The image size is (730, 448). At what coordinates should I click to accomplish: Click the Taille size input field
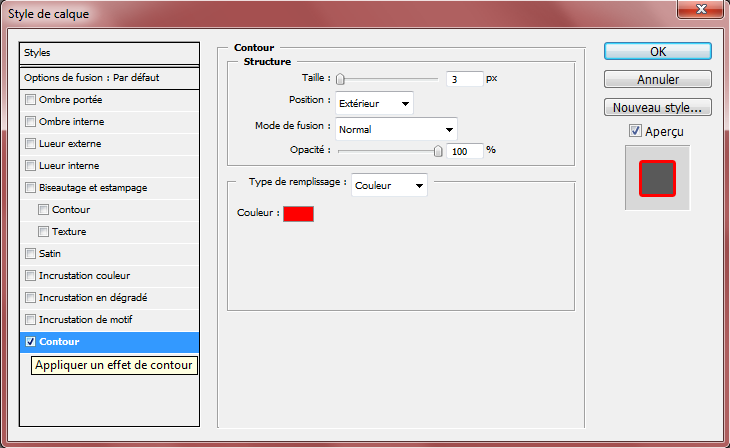(463, 78)
